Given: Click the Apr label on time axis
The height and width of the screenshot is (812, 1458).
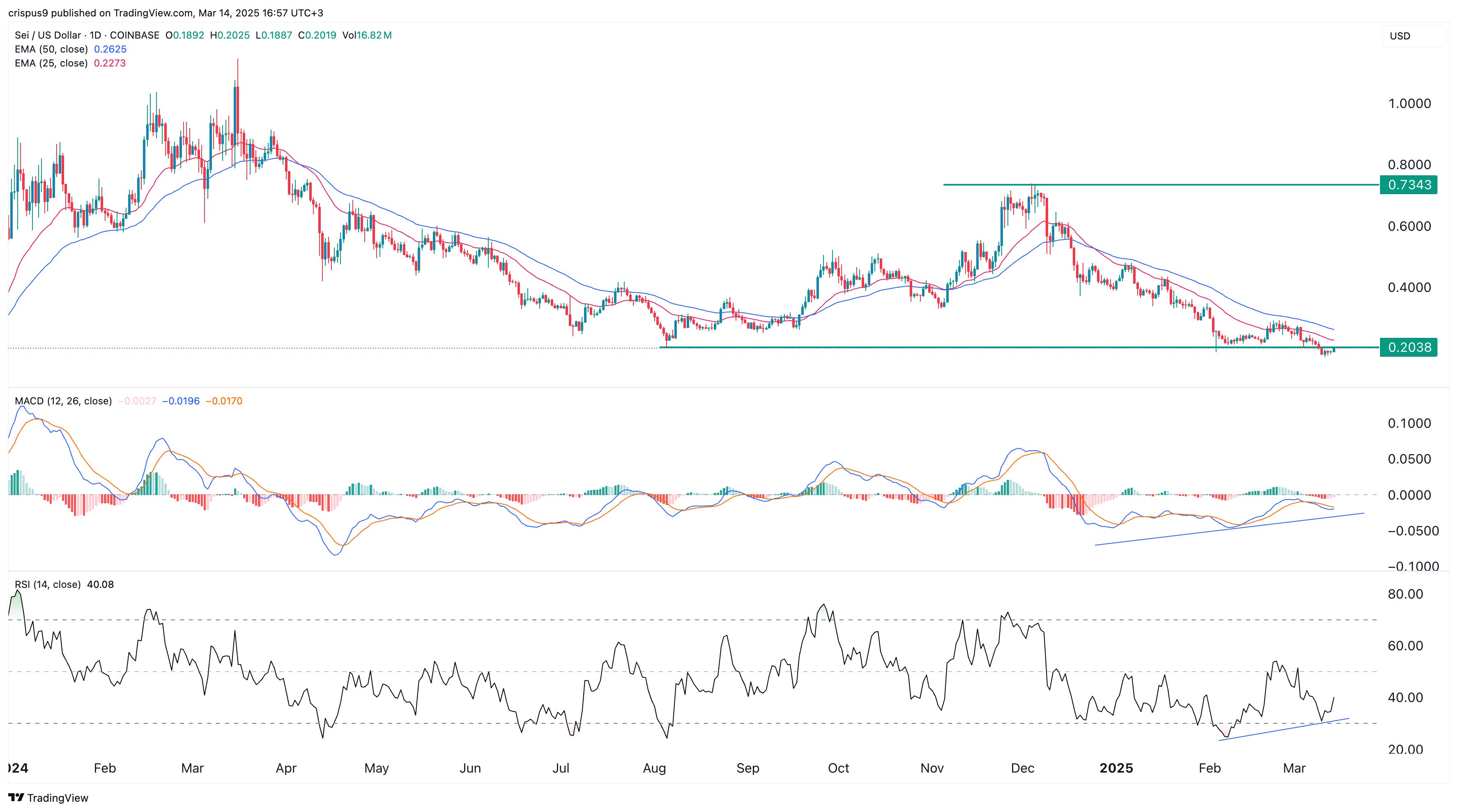Looking at the screenshot, I should pos(286,768).
